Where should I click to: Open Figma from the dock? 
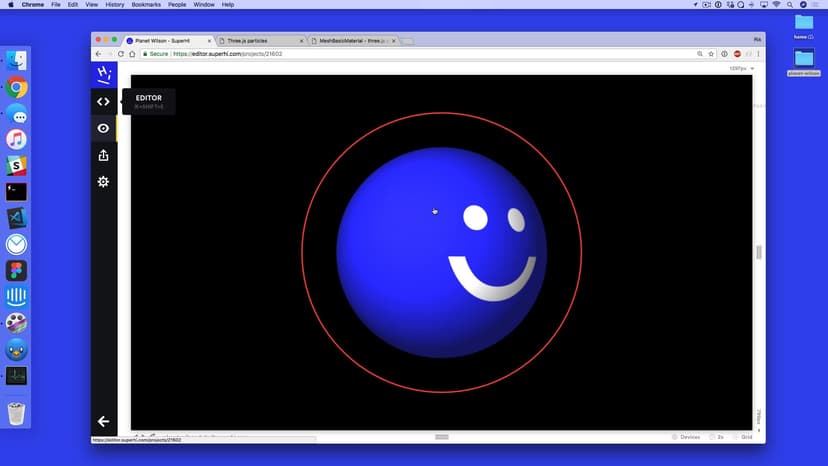tap(16, 270)
